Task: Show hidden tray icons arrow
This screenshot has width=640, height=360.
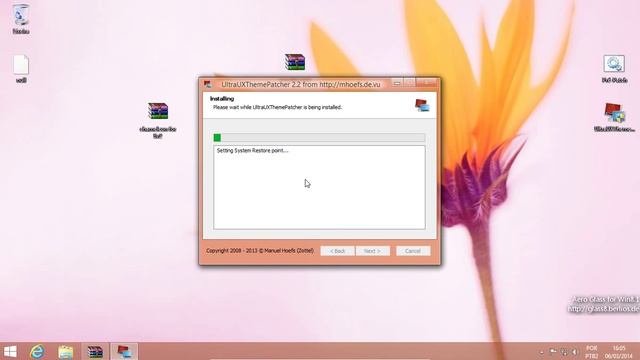Action: coord(542,352)
